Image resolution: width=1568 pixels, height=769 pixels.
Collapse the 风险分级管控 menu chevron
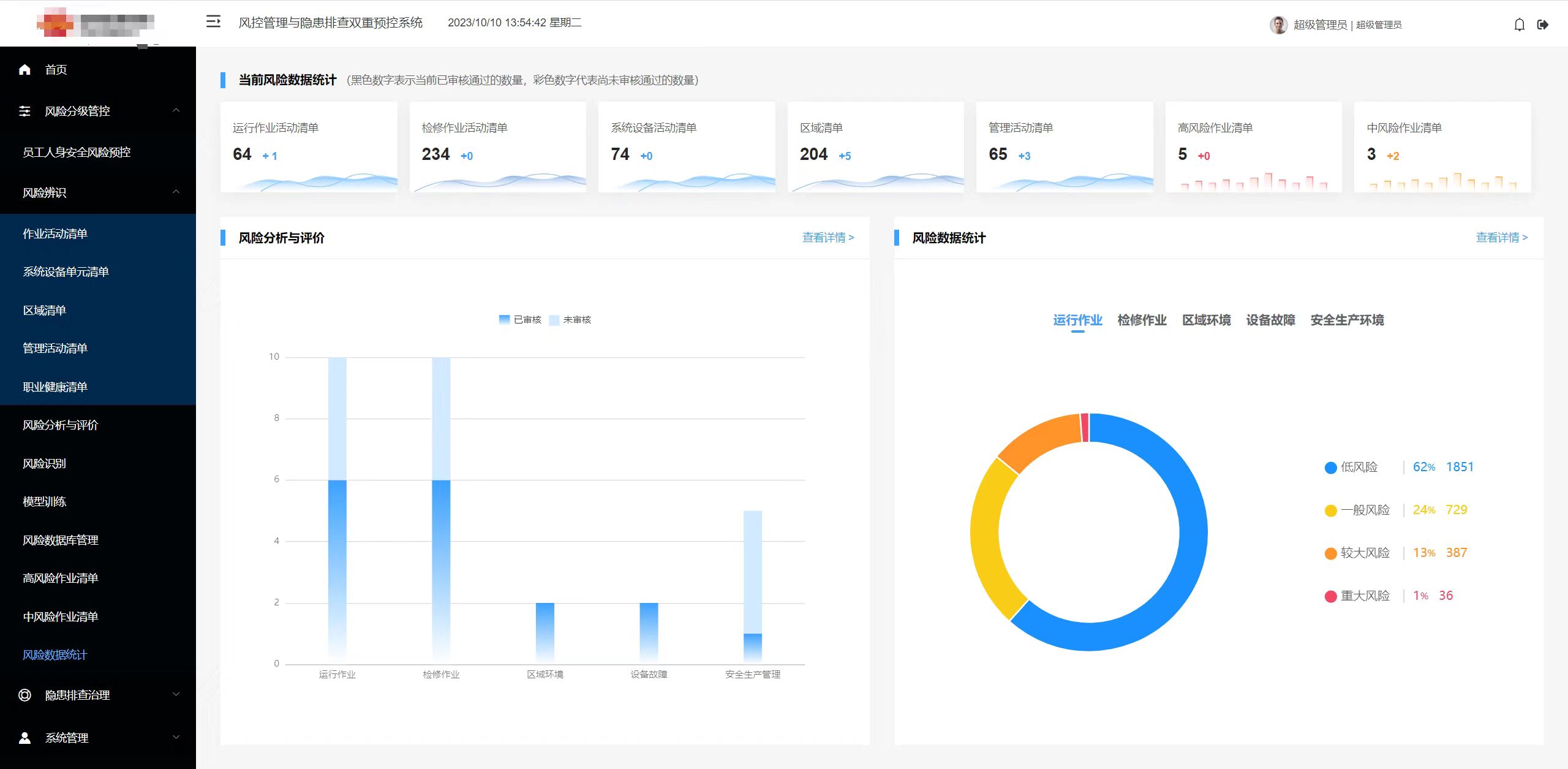(176, 110)
